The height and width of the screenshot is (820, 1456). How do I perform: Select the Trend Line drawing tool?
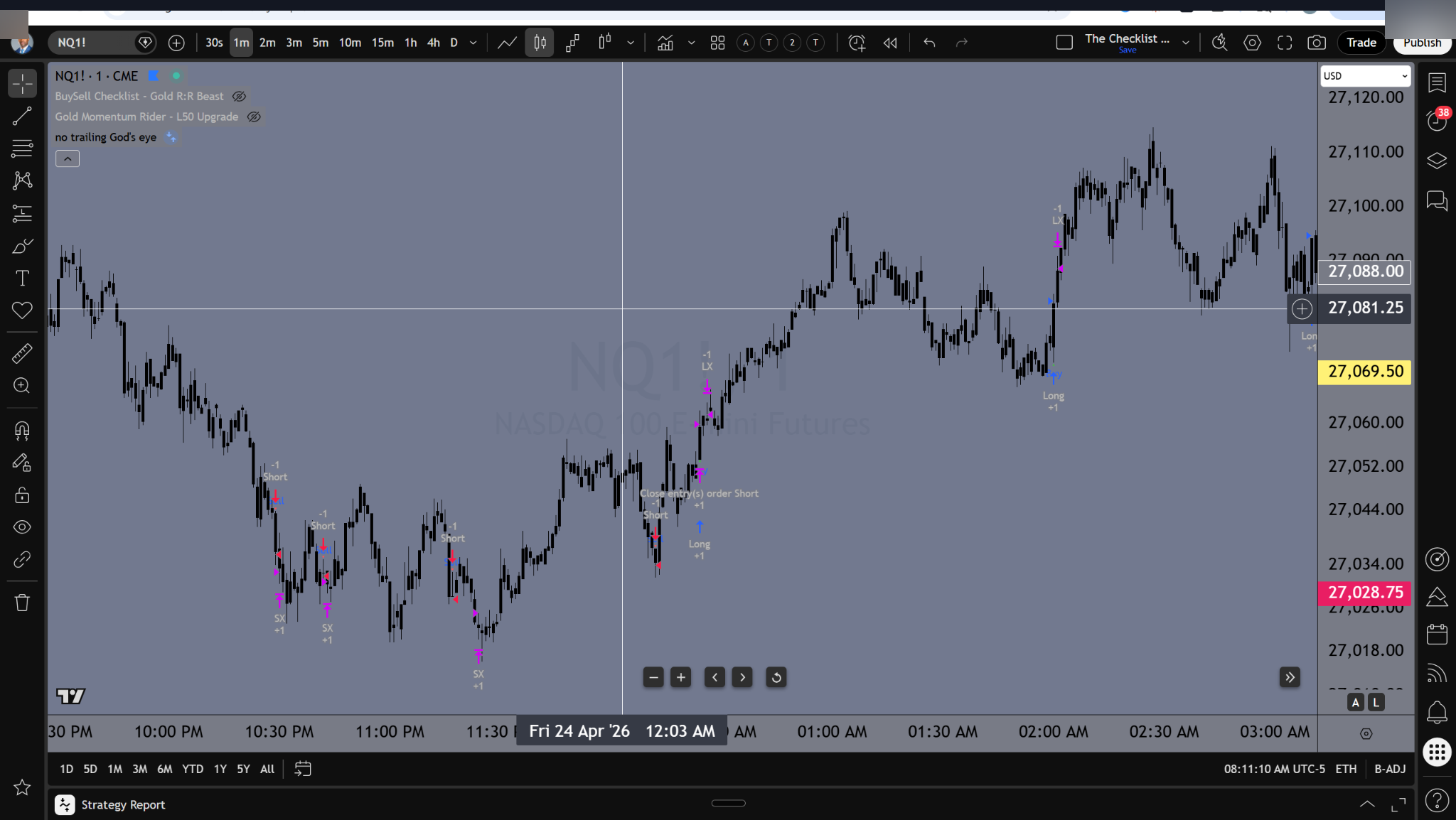coord(22,116)
